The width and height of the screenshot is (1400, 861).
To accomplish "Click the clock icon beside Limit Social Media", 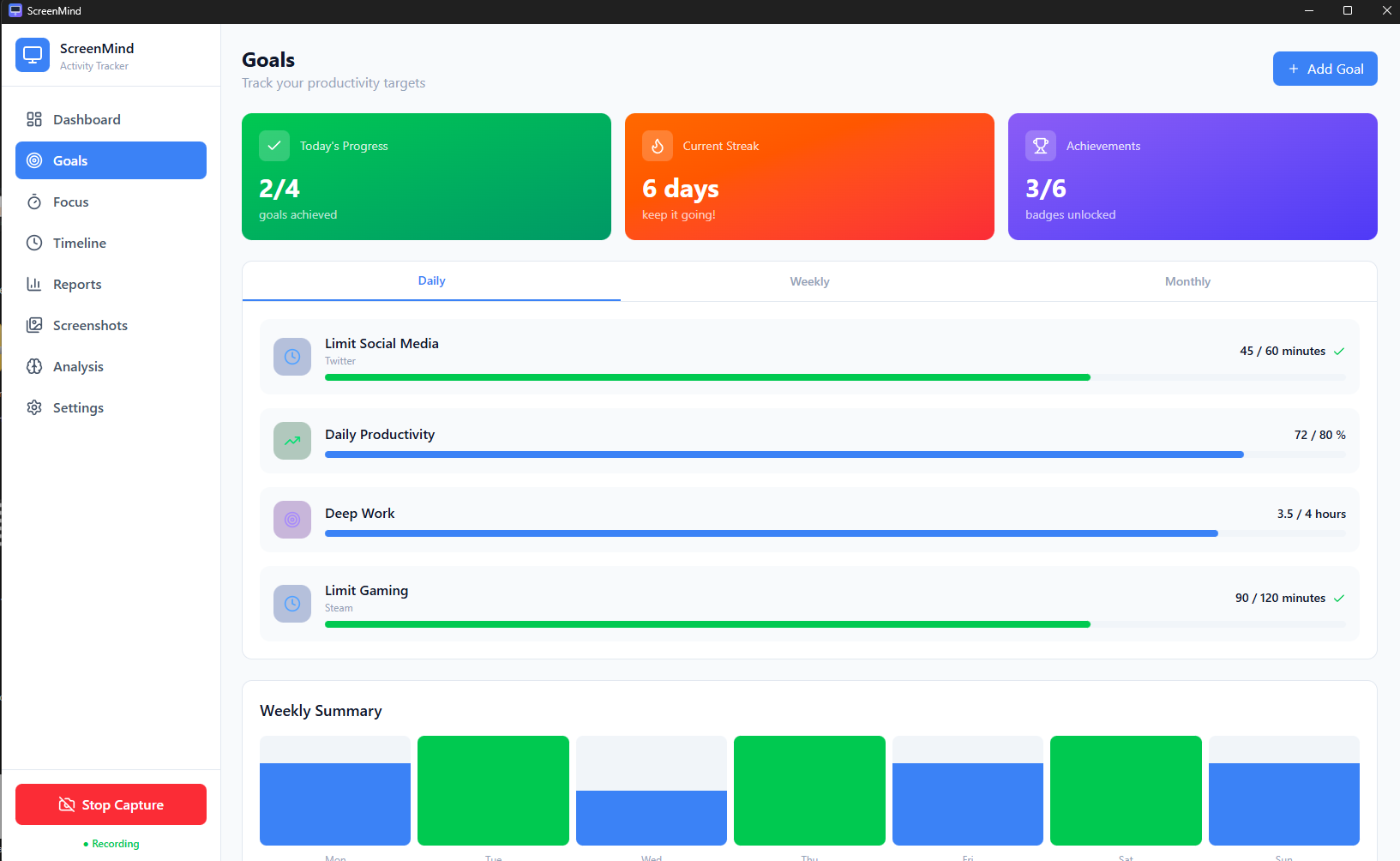I will click(291, 357).
